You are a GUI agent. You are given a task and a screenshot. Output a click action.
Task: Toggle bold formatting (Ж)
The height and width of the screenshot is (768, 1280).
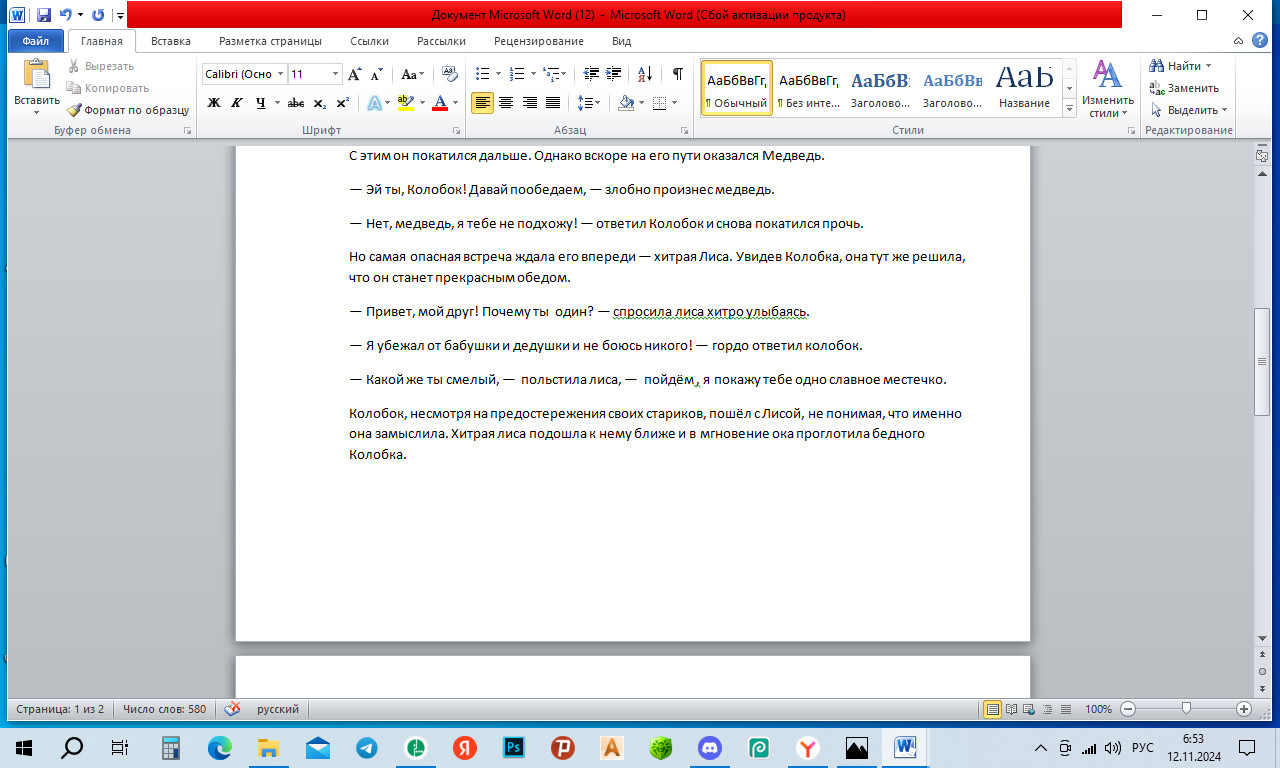214,103
